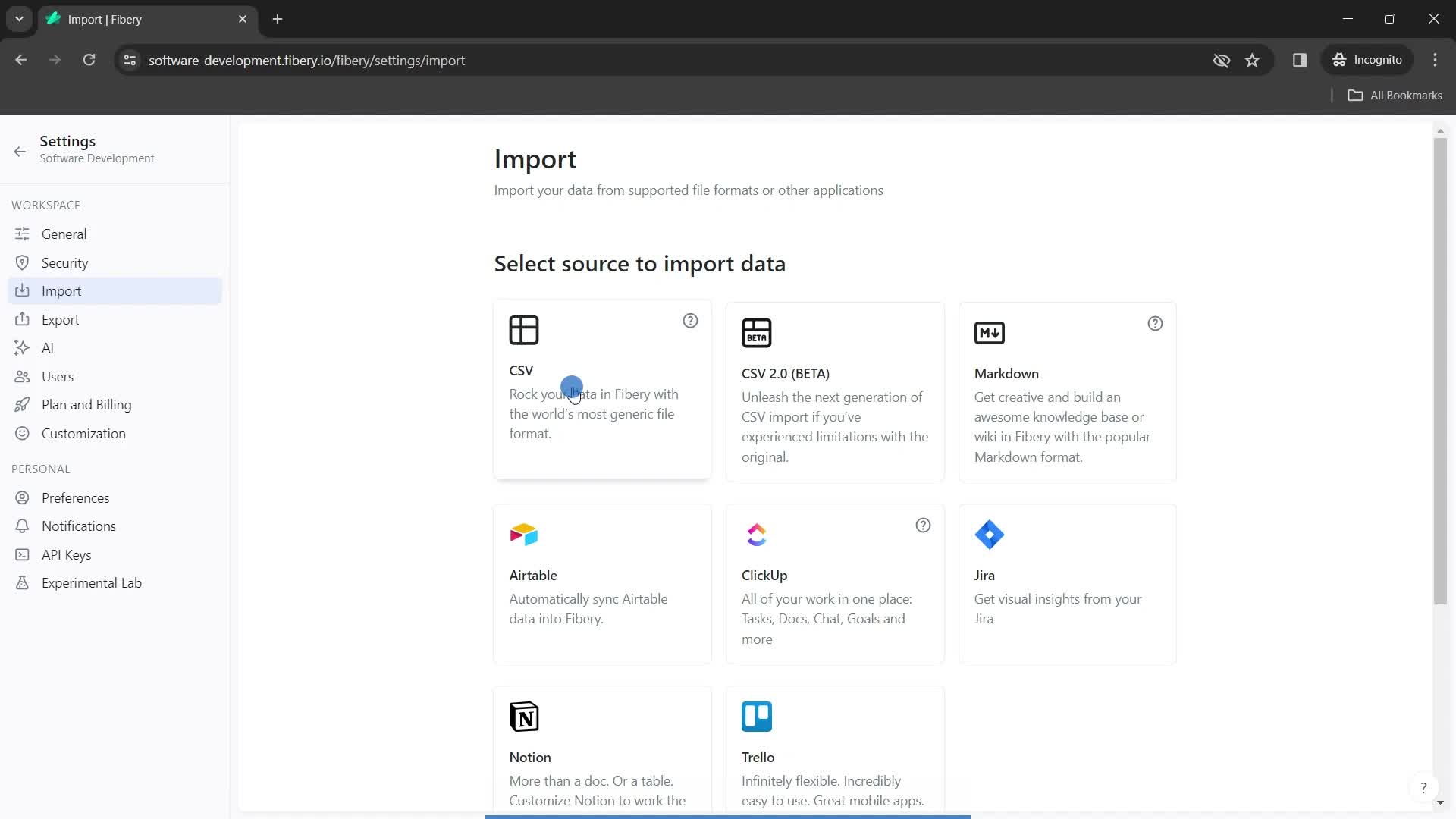Screen dimensions: 1456x819
Task: Open the ClickUp help tooltip
Action: tap(924, 525)
